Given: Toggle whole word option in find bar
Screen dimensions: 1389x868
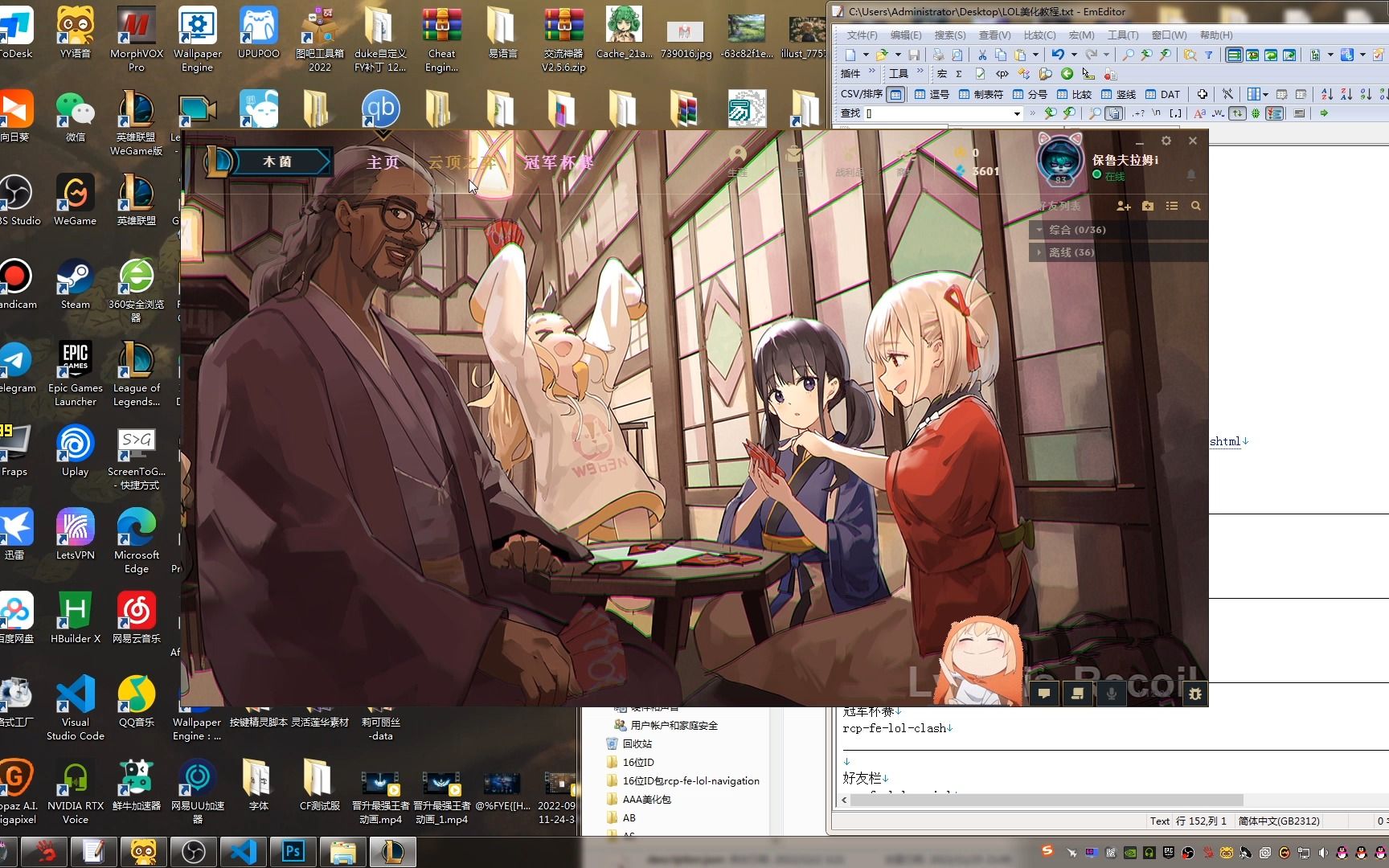Looking at the screenshot, I should point(1218,113).
